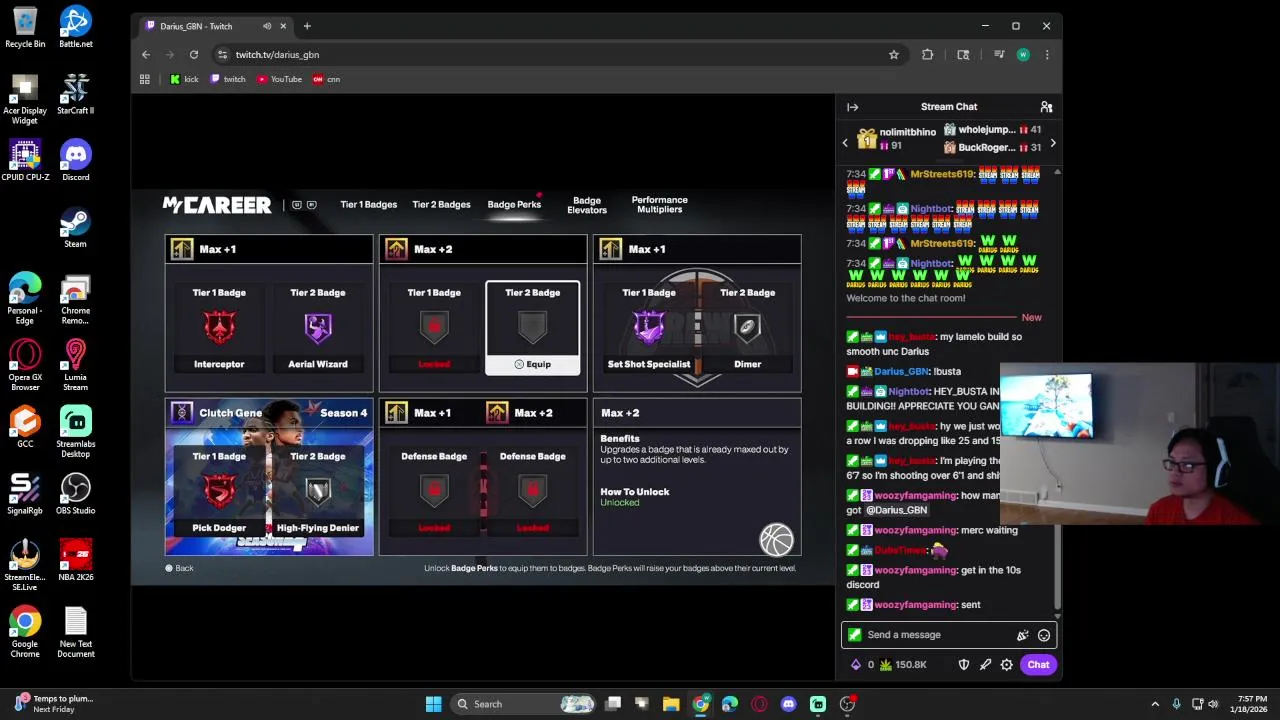
Task: Open the Badge Elevators tab
Action: tap(587, 205)
